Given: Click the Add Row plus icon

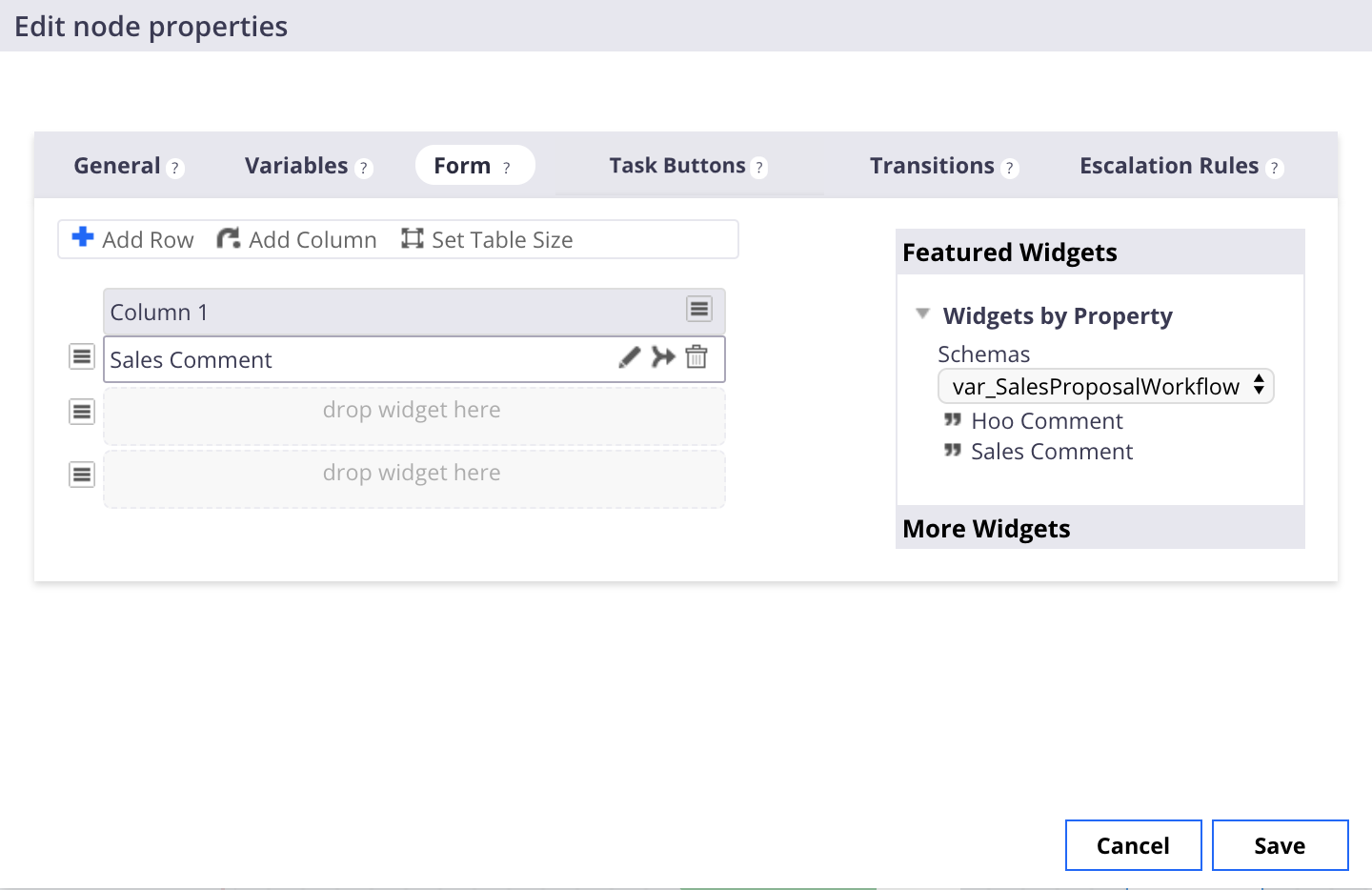Looking at the screenshot, I should click(x=83, y=236).
